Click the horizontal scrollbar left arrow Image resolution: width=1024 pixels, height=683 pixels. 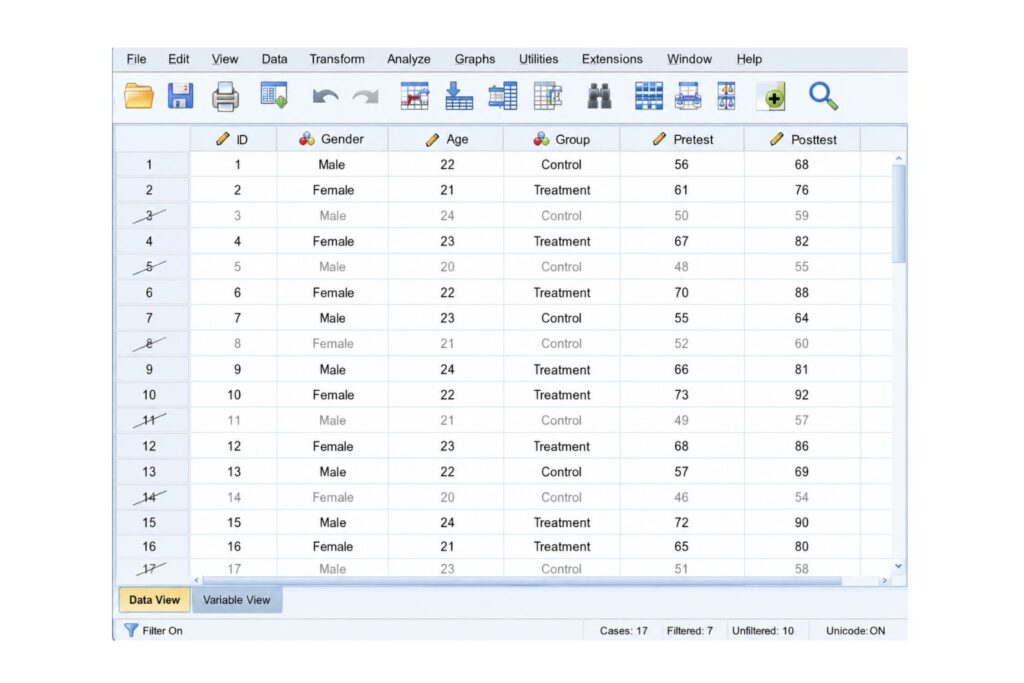click(196, 580)
